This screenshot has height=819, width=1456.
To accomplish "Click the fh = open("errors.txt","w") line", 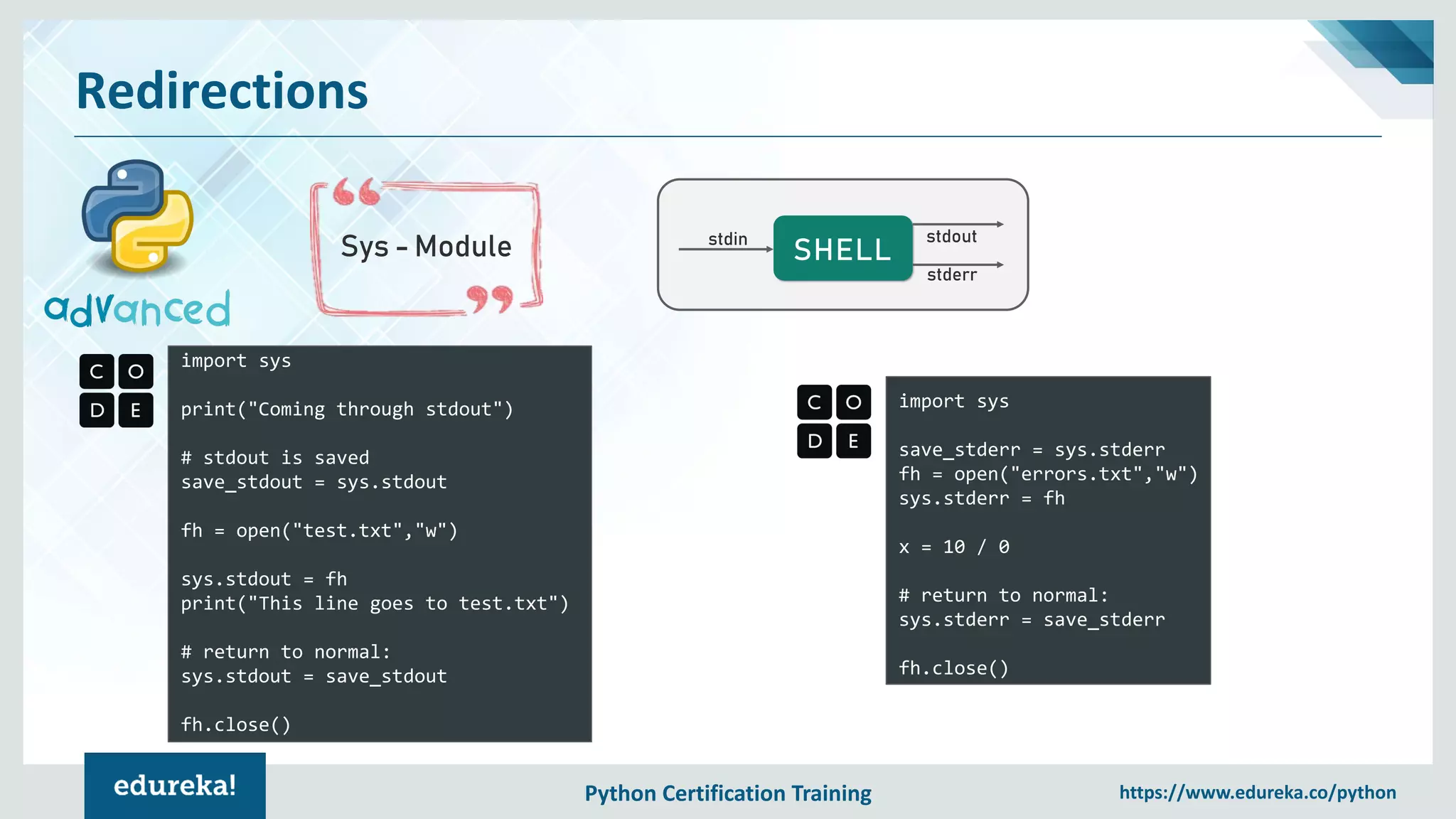I will point(1049,474).
